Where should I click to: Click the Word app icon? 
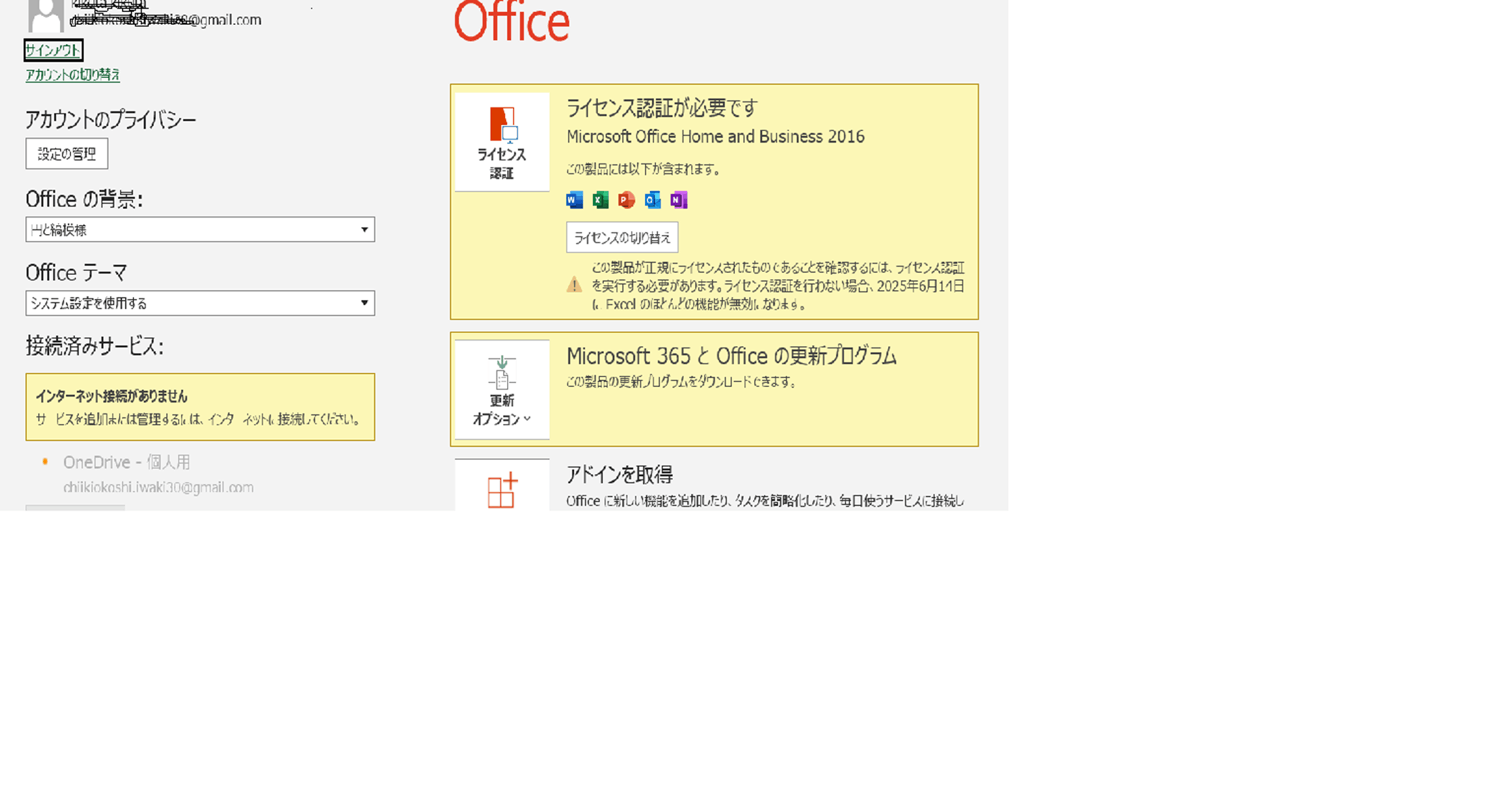(x=574, y=200)
